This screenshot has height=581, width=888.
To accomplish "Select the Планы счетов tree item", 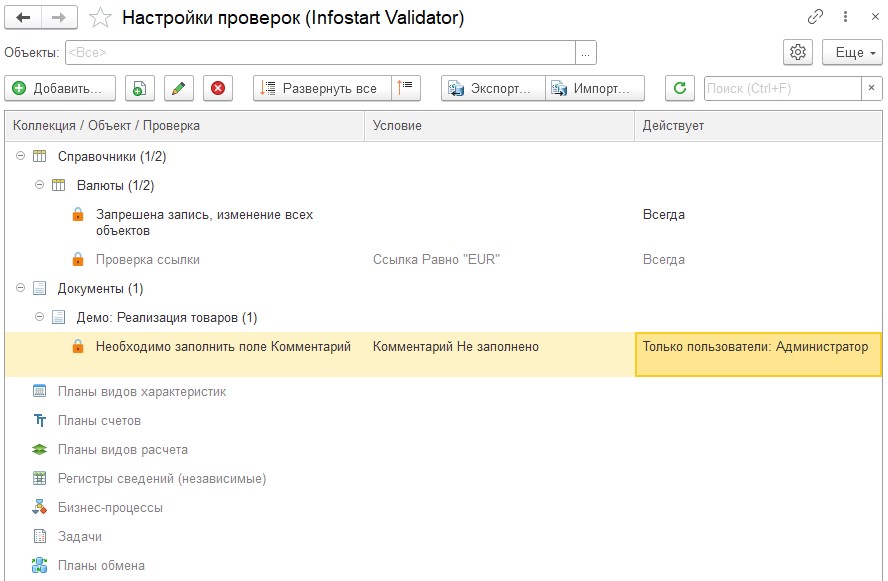I will 99,421.
